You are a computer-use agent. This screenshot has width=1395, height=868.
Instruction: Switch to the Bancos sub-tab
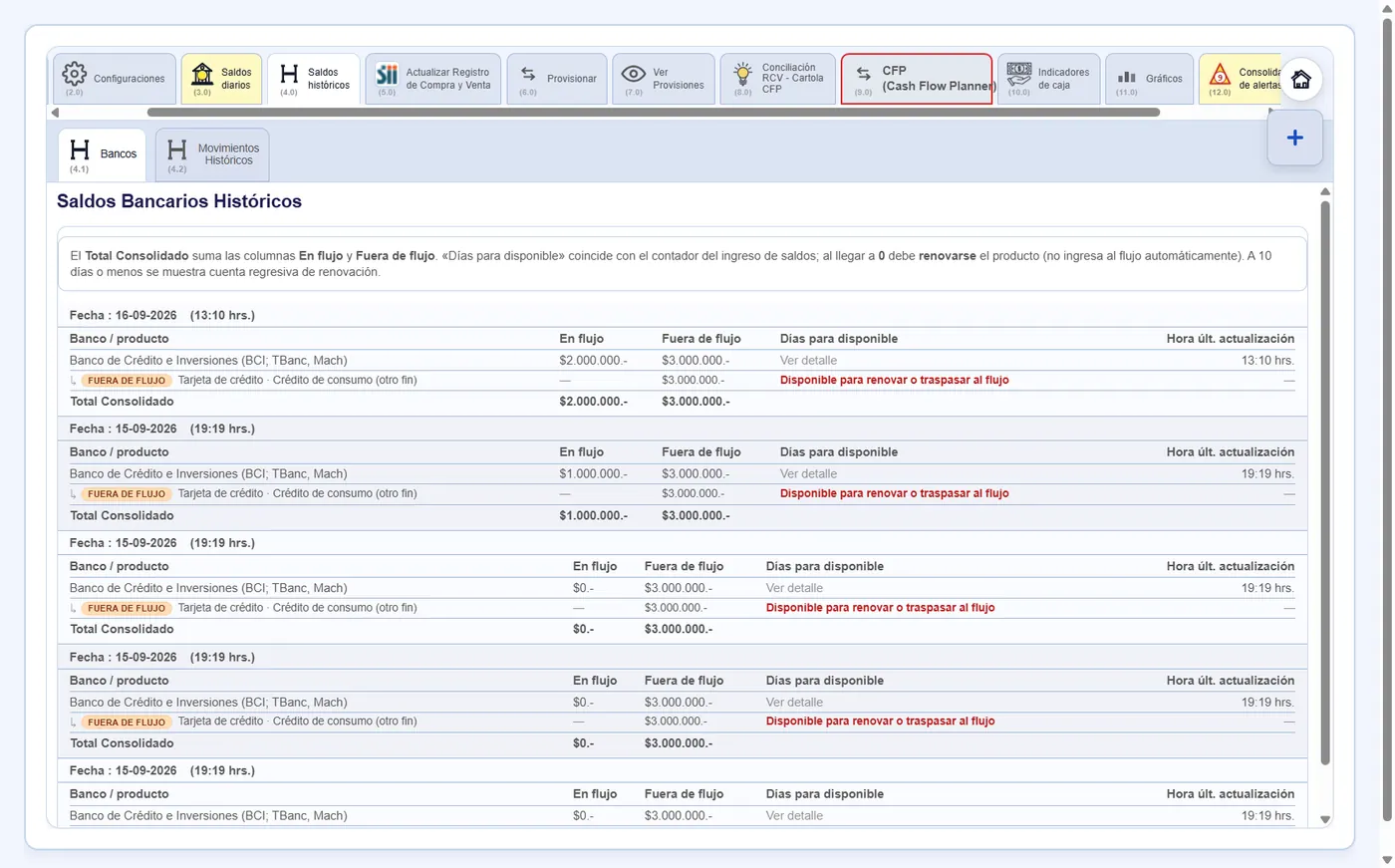point(102,154)
